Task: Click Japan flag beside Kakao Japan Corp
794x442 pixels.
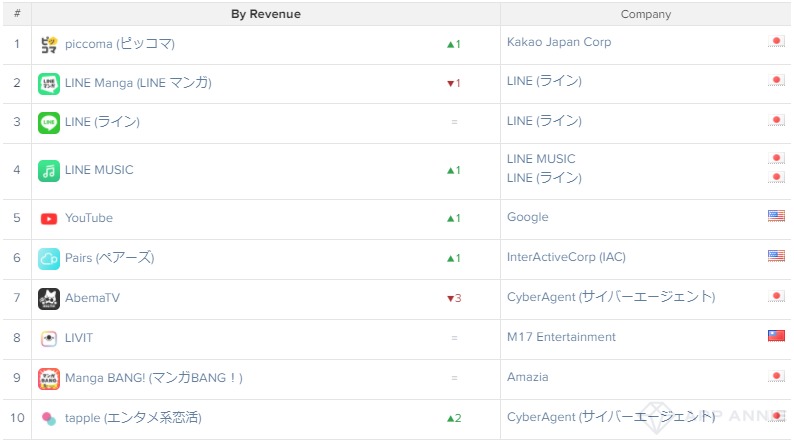Action: (x=776, y=42)
